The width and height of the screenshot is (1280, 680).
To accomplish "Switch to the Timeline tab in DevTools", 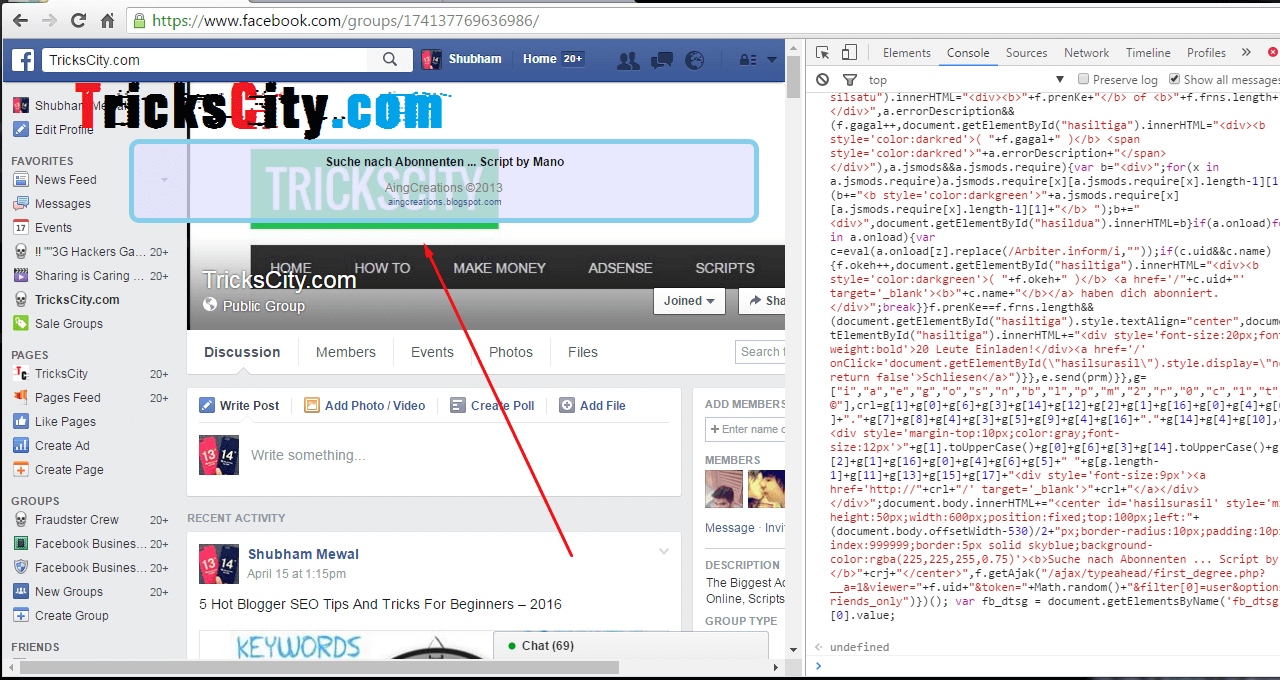I will point(1148,53).
